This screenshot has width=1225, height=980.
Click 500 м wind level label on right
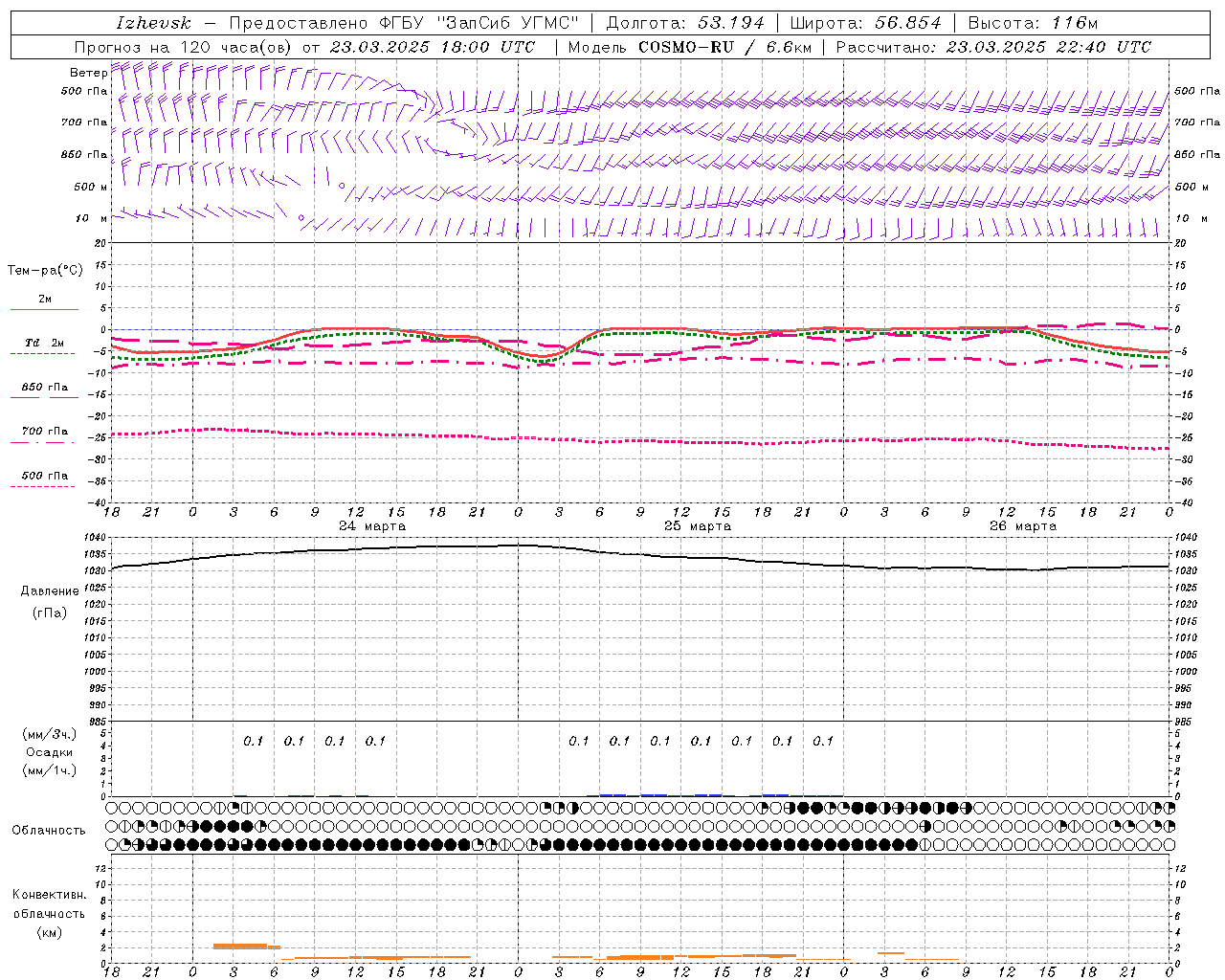1192,187
